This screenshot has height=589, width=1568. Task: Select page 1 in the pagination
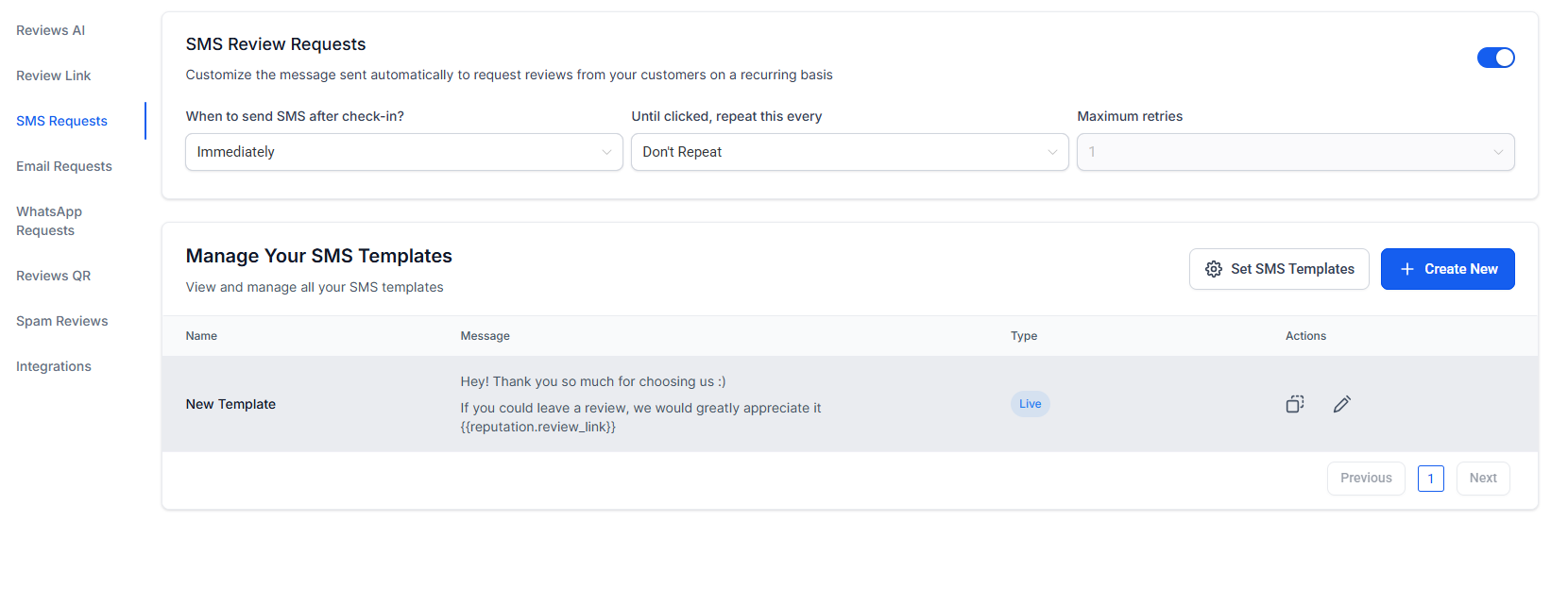pyautogui.click(x=1430, y=479)
